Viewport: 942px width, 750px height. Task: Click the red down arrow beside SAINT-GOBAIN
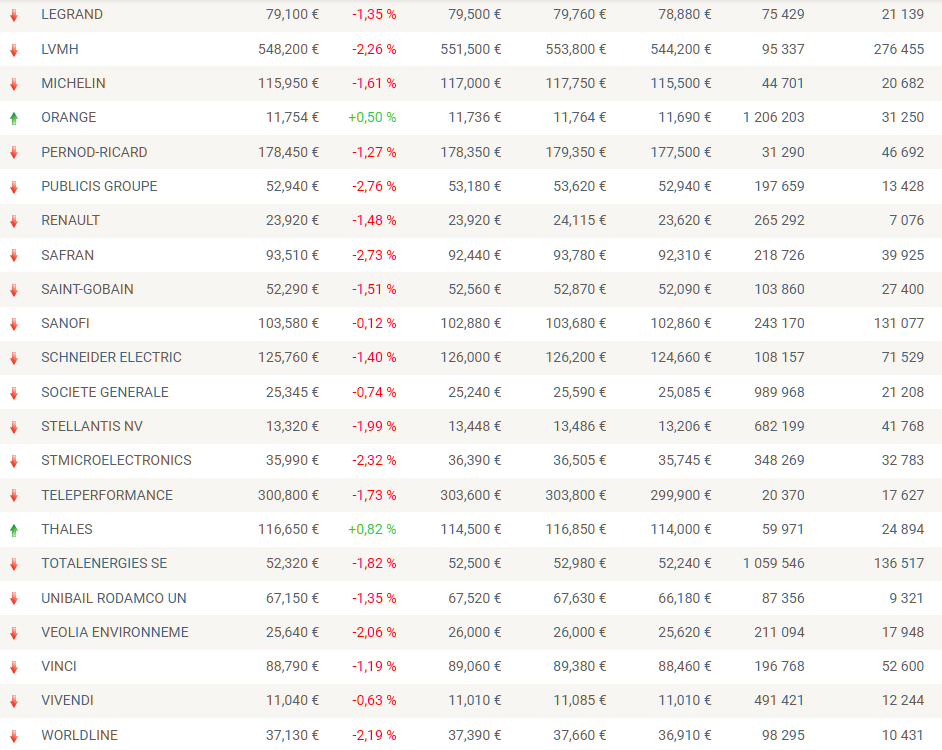coord(14,290)
